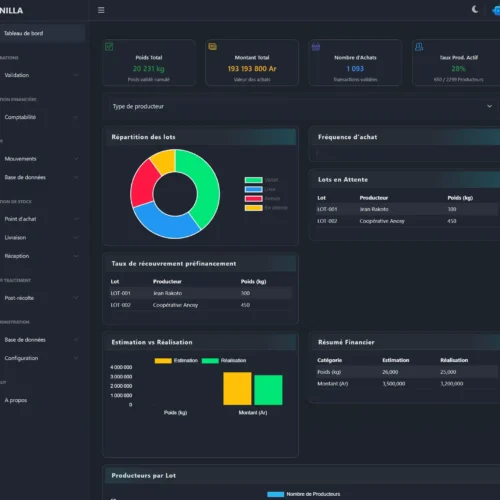This screenshot has width=500, height=500.
Task: Toggle the red legend swatch of the donut chart
Action: tap(253, 199)
